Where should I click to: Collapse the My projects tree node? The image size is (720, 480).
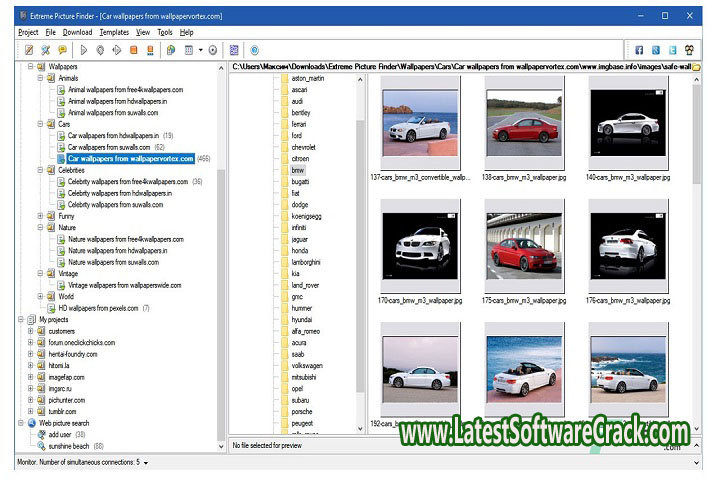coord(21,319)
